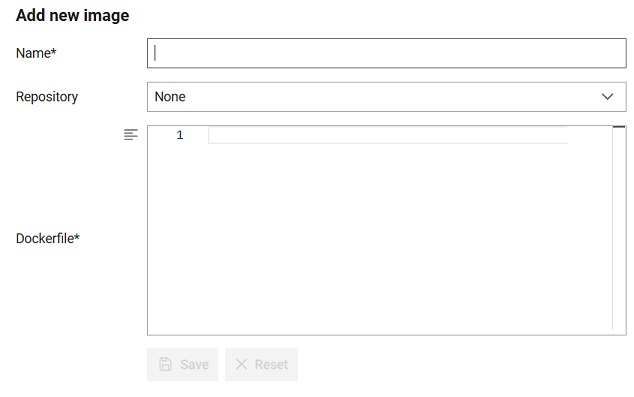Click the X icon on Reset
Screen dimensions: 634x397
point(241,364)
